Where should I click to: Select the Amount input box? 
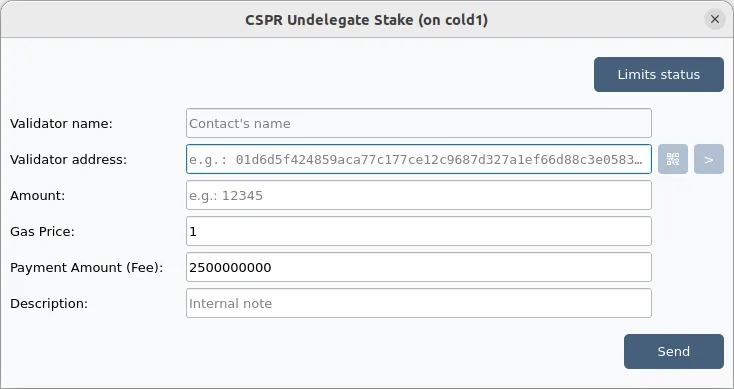coord(418,195)
